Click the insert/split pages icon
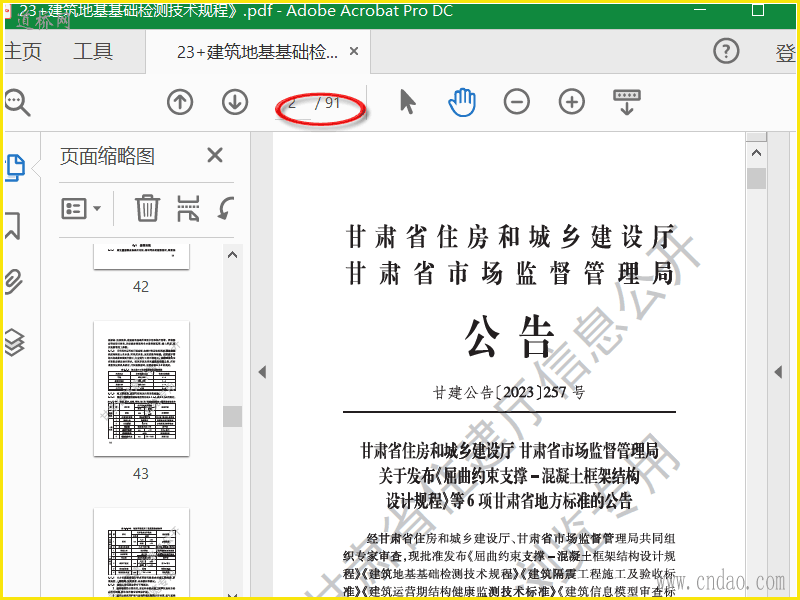This screenshot has height=600, width=800. coord(188,208)
